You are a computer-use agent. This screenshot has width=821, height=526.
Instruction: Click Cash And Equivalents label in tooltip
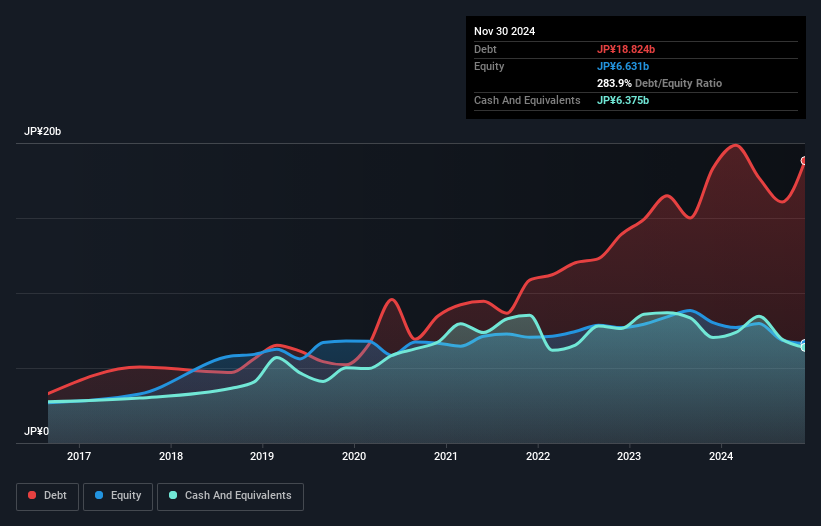click(527, 100)
